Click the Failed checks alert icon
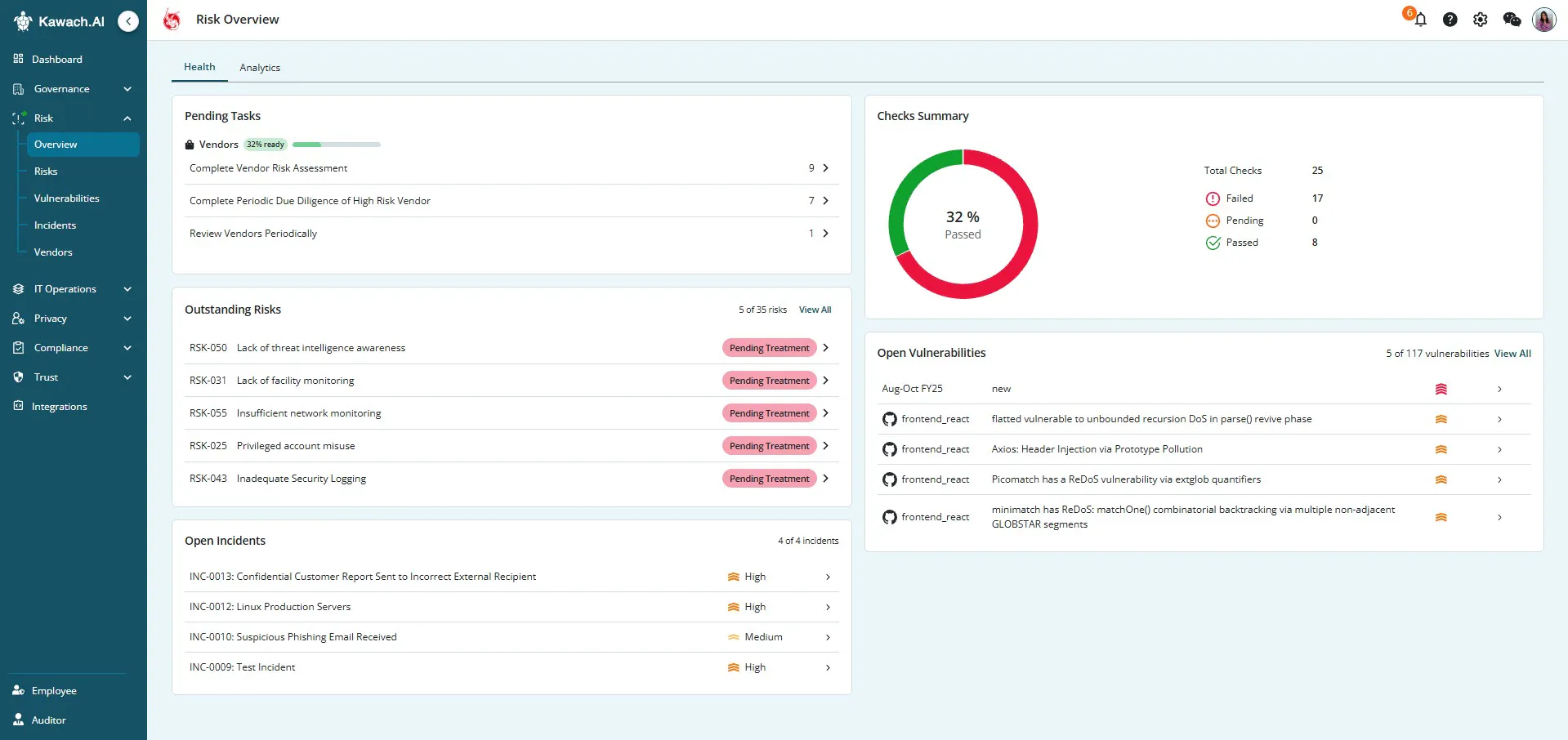Viewport: 1568px width, 740px height. (1213, 198)
